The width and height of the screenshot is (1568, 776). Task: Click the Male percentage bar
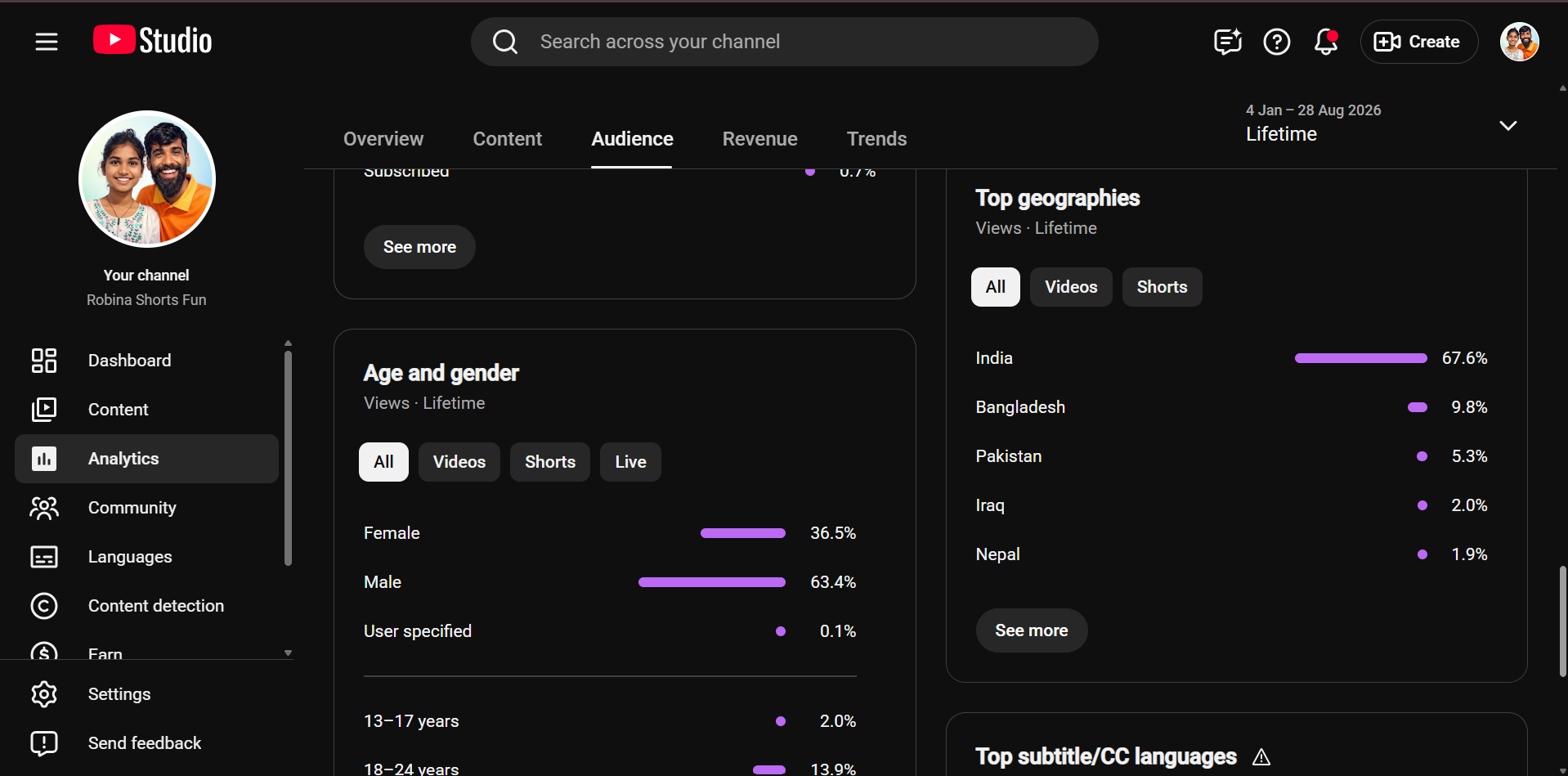coord(712,582)
